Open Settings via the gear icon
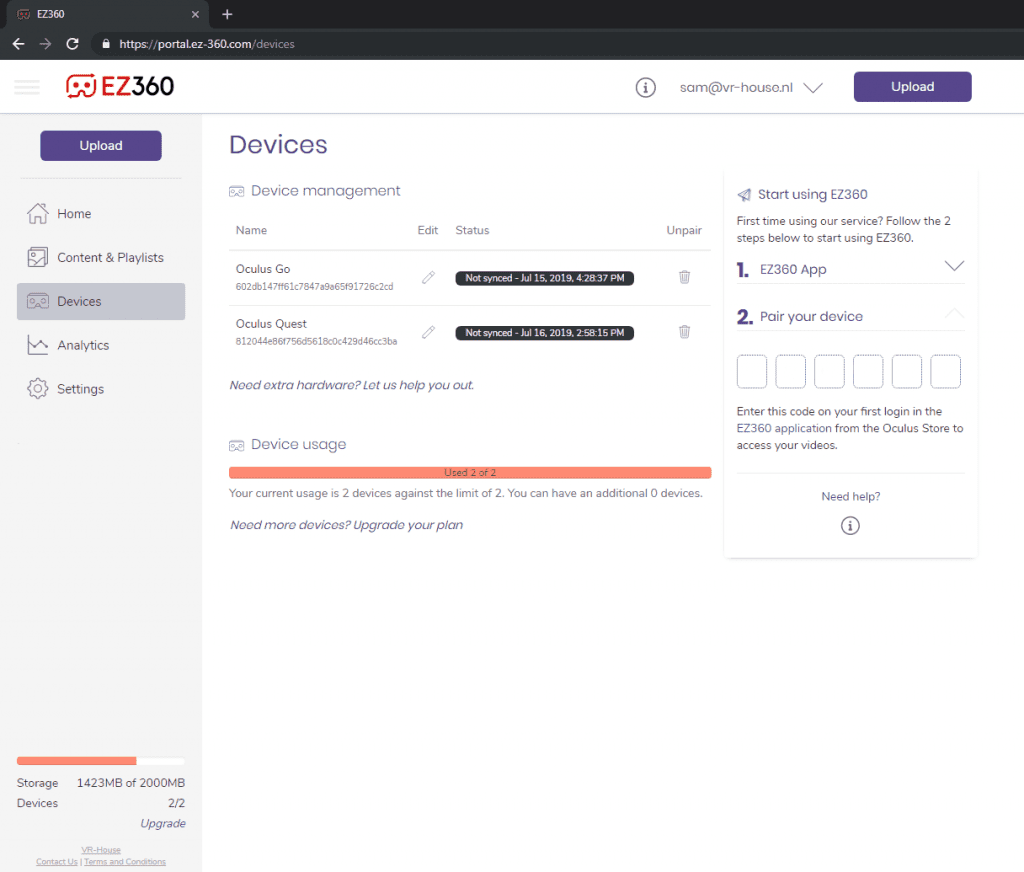Screen dimensions: 1024x872 tap(40, 389)
